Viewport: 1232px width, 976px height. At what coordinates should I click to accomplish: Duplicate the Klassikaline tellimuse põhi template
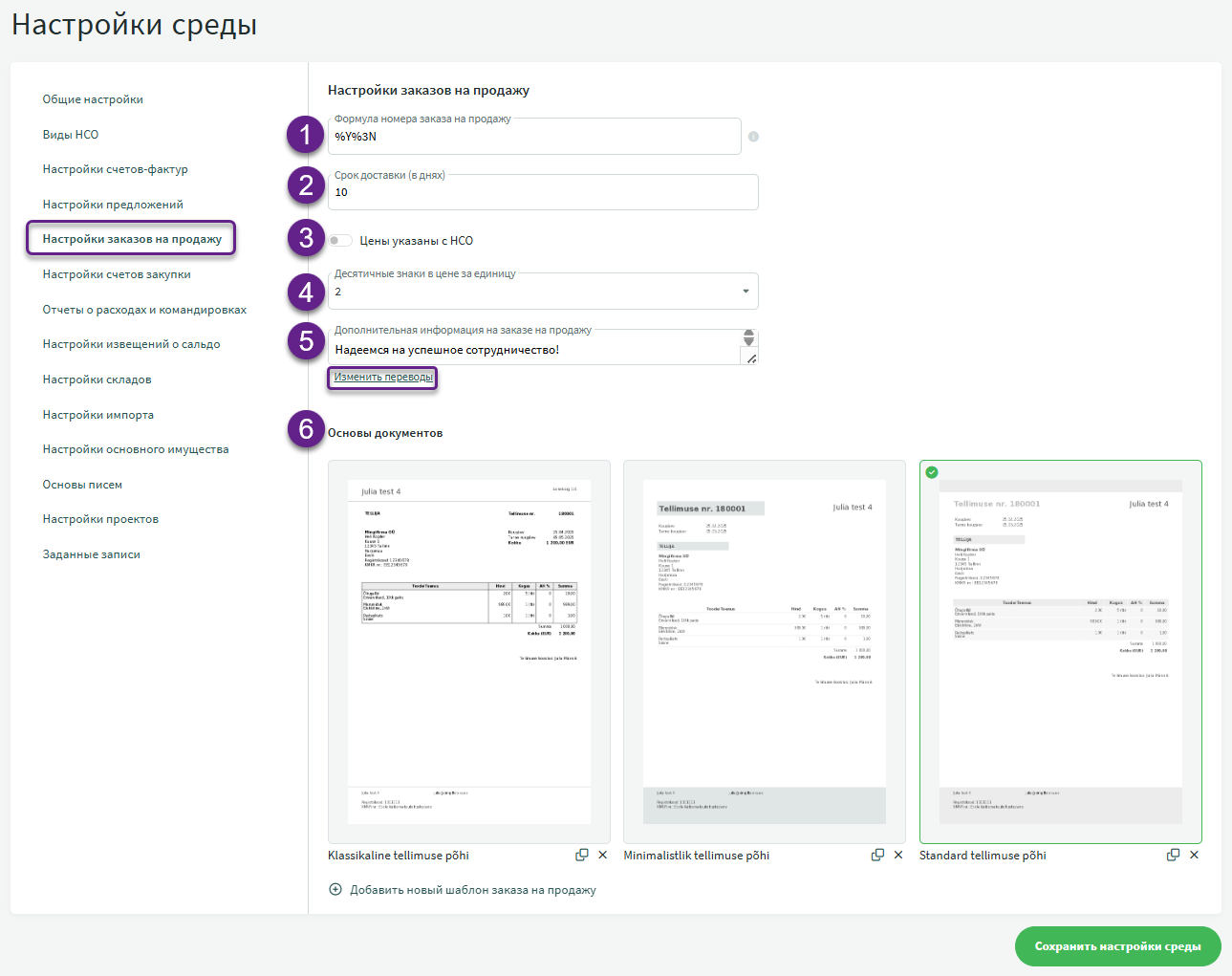[581, 855]
